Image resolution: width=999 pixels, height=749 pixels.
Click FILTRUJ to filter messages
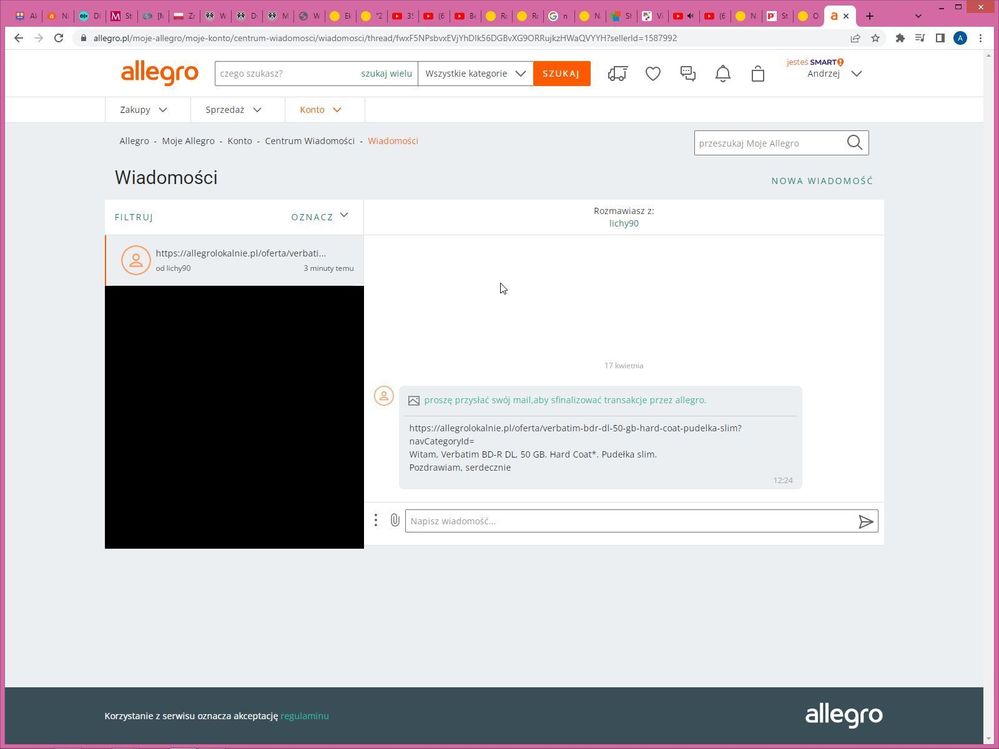[134, 217]
